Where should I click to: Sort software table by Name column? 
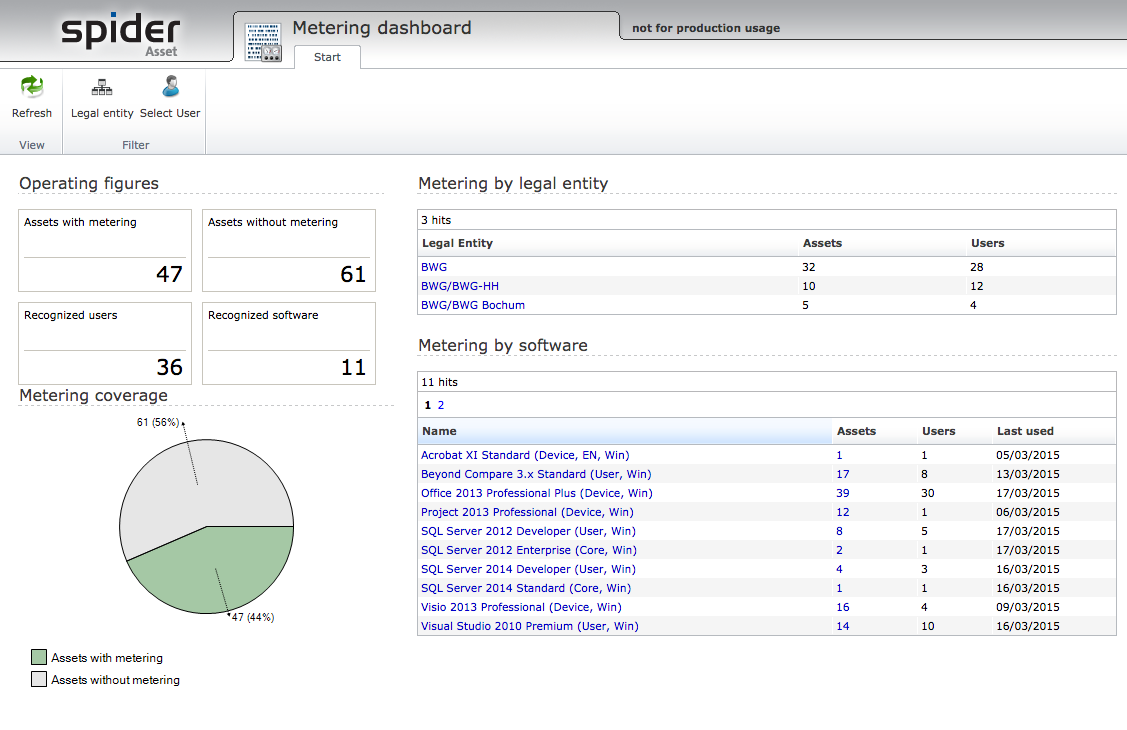click(x=439, y=431)
